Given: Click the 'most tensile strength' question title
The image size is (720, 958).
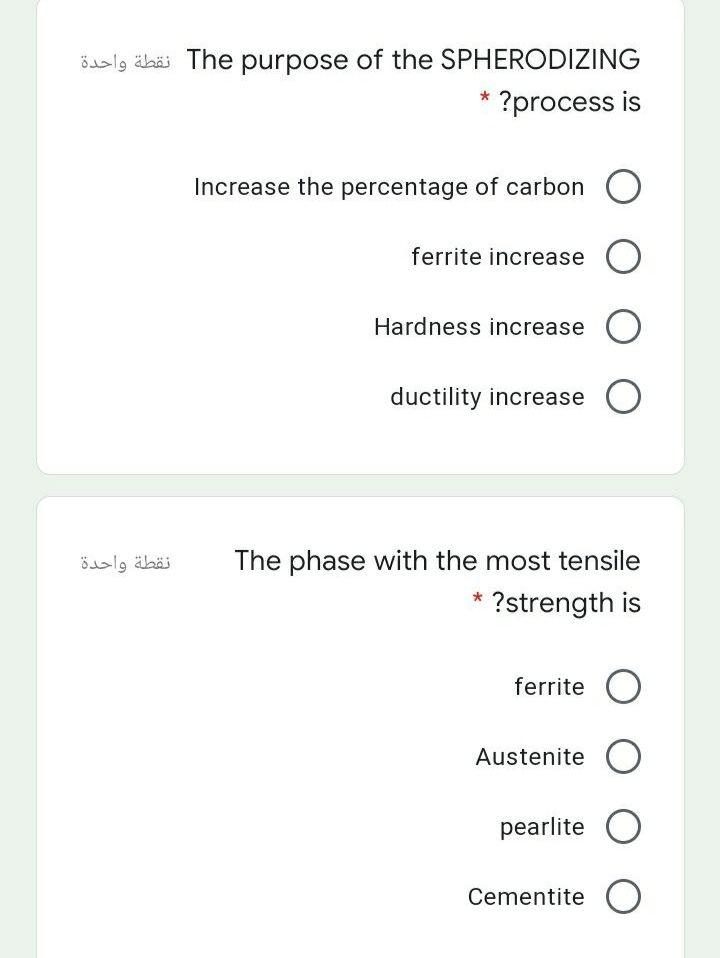Looking at the screenshot, I should [x=437, y=561].
